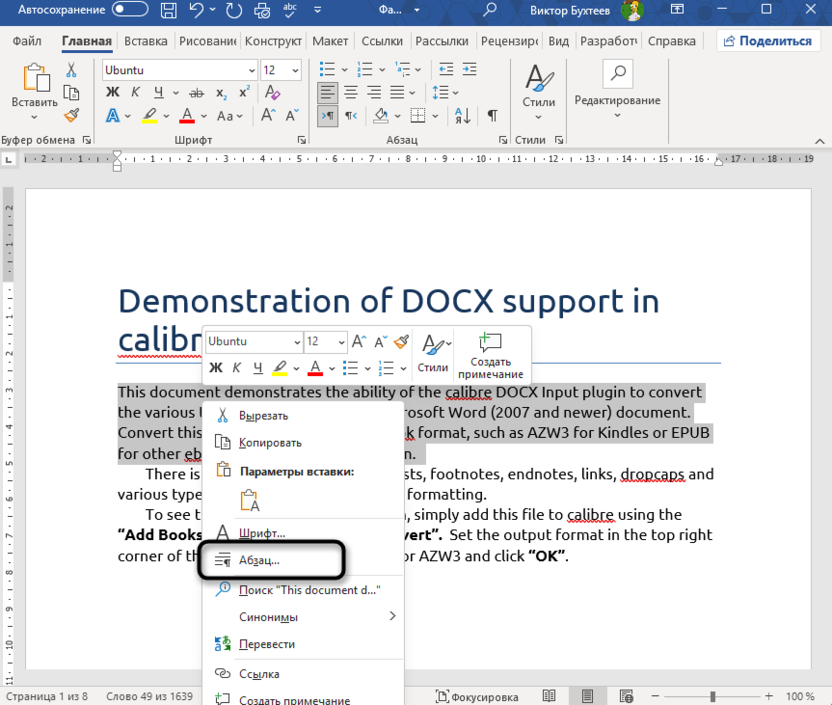Click the Save icon in the title bar

pyautogui.click(x=166, y=11)
